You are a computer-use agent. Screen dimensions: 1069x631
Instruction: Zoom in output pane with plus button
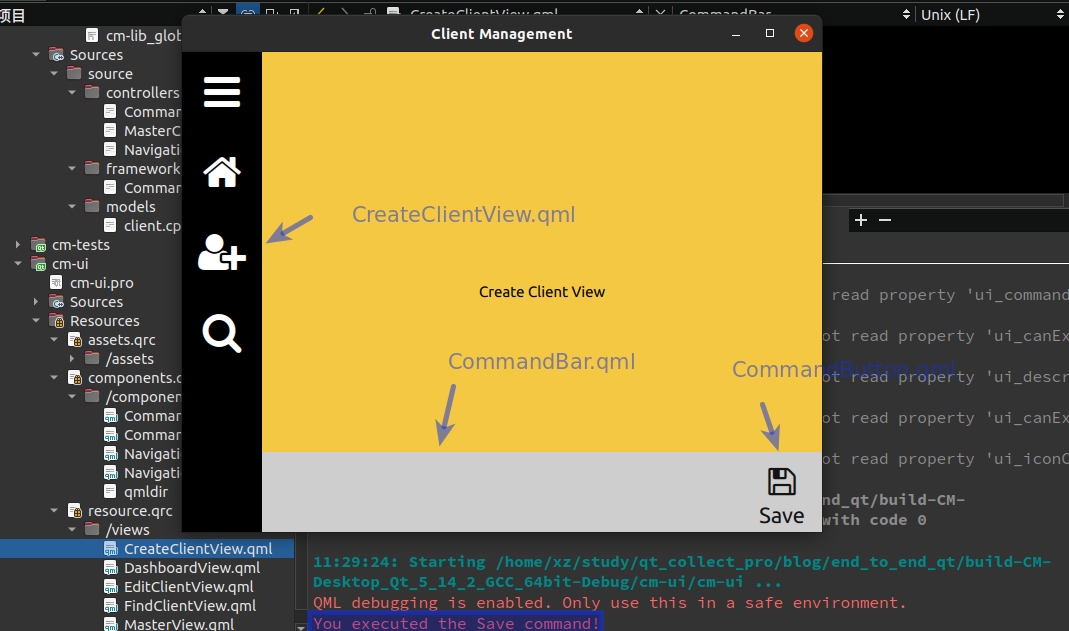click(x=861, y=220)
